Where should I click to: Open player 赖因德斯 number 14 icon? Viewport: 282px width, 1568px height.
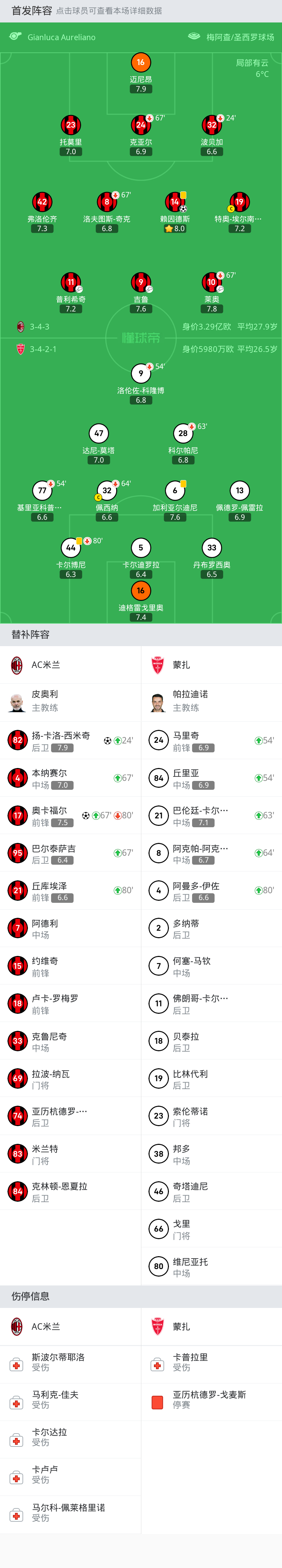[175, 202]
